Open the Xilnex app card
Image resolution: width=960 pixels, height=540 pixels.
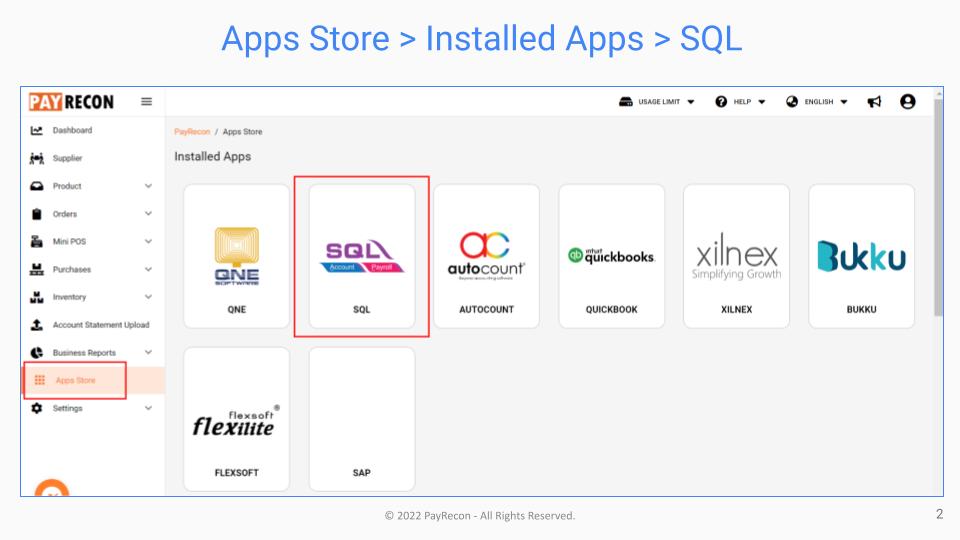[737, 257]
